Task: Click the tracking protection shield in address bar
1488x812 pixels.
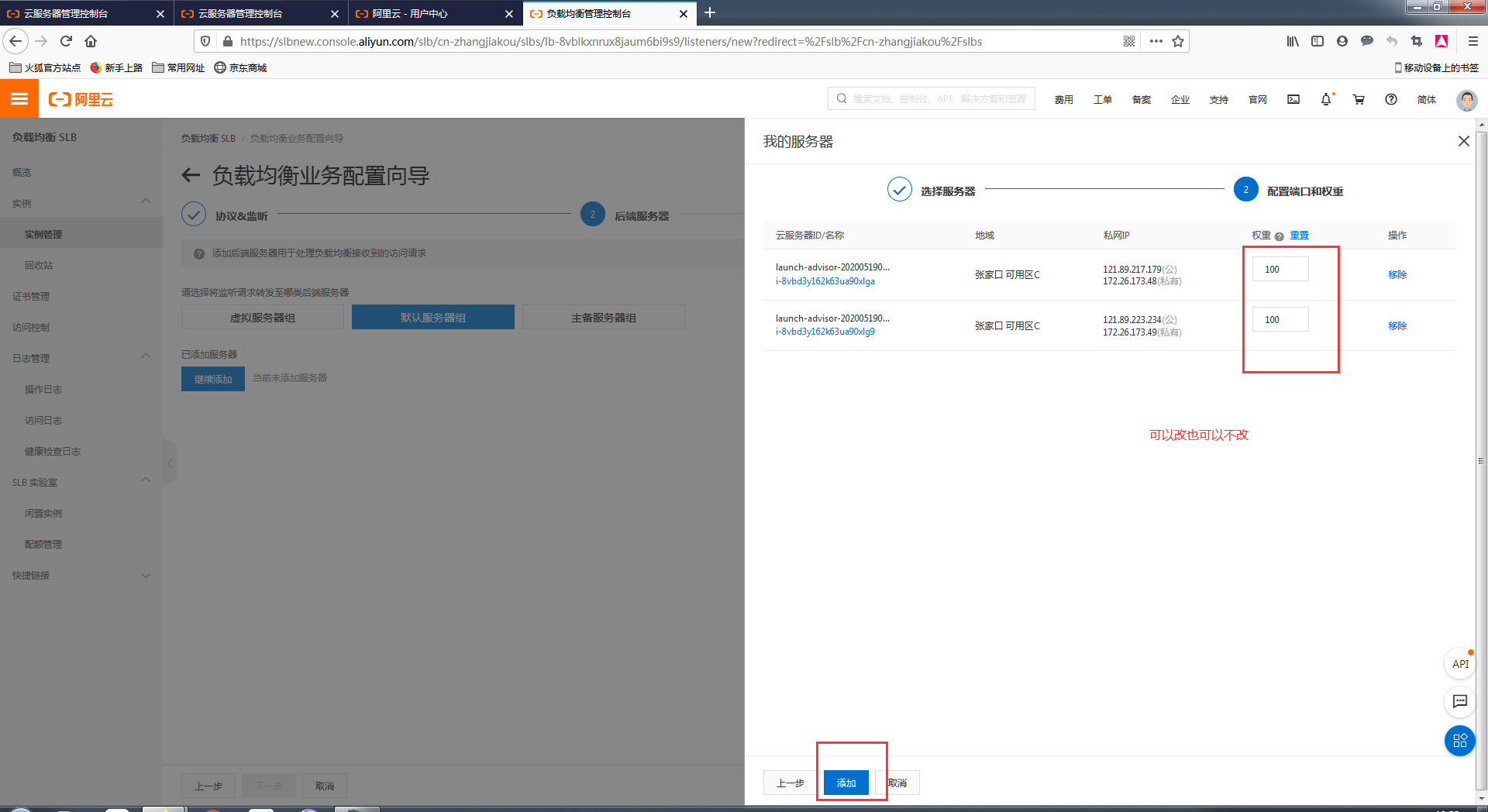Action: coord(205,41)
